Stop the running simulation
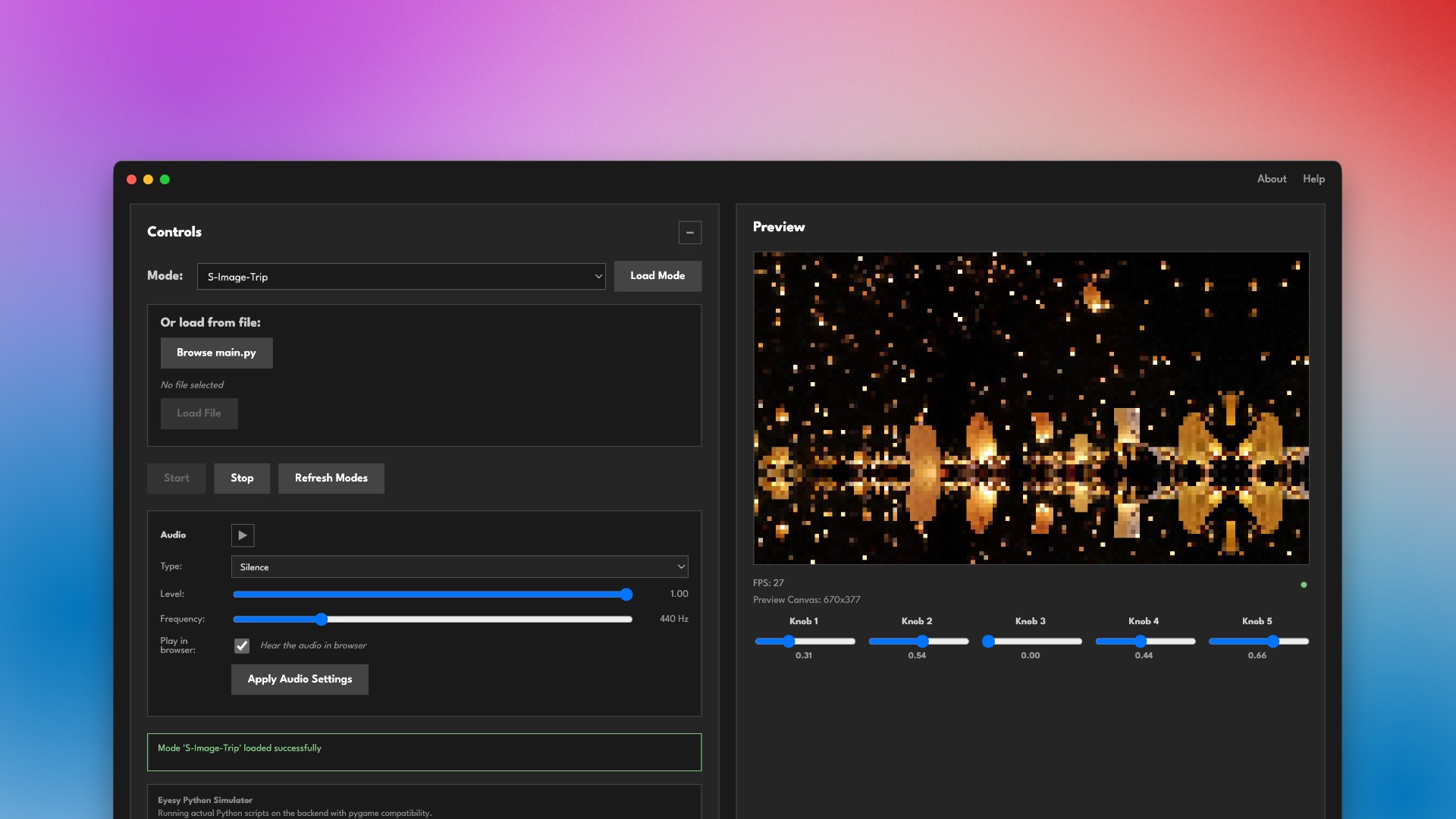Viewport: 1456px width, 819px height. coord(242,479)
